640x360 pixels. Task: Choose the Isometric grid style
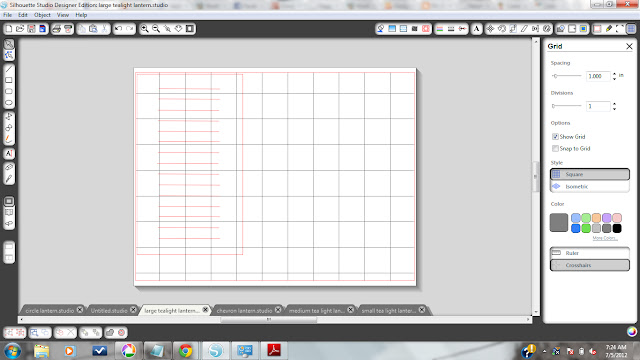[x=590, y=187]
